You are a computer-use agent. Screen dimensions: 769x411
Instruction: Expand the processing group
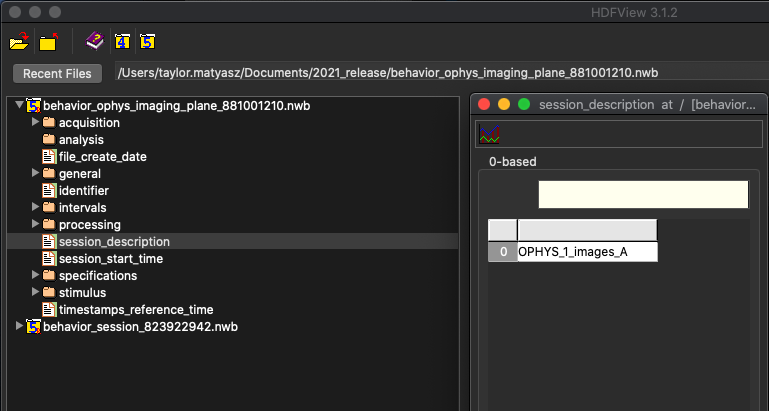[35, 224]
